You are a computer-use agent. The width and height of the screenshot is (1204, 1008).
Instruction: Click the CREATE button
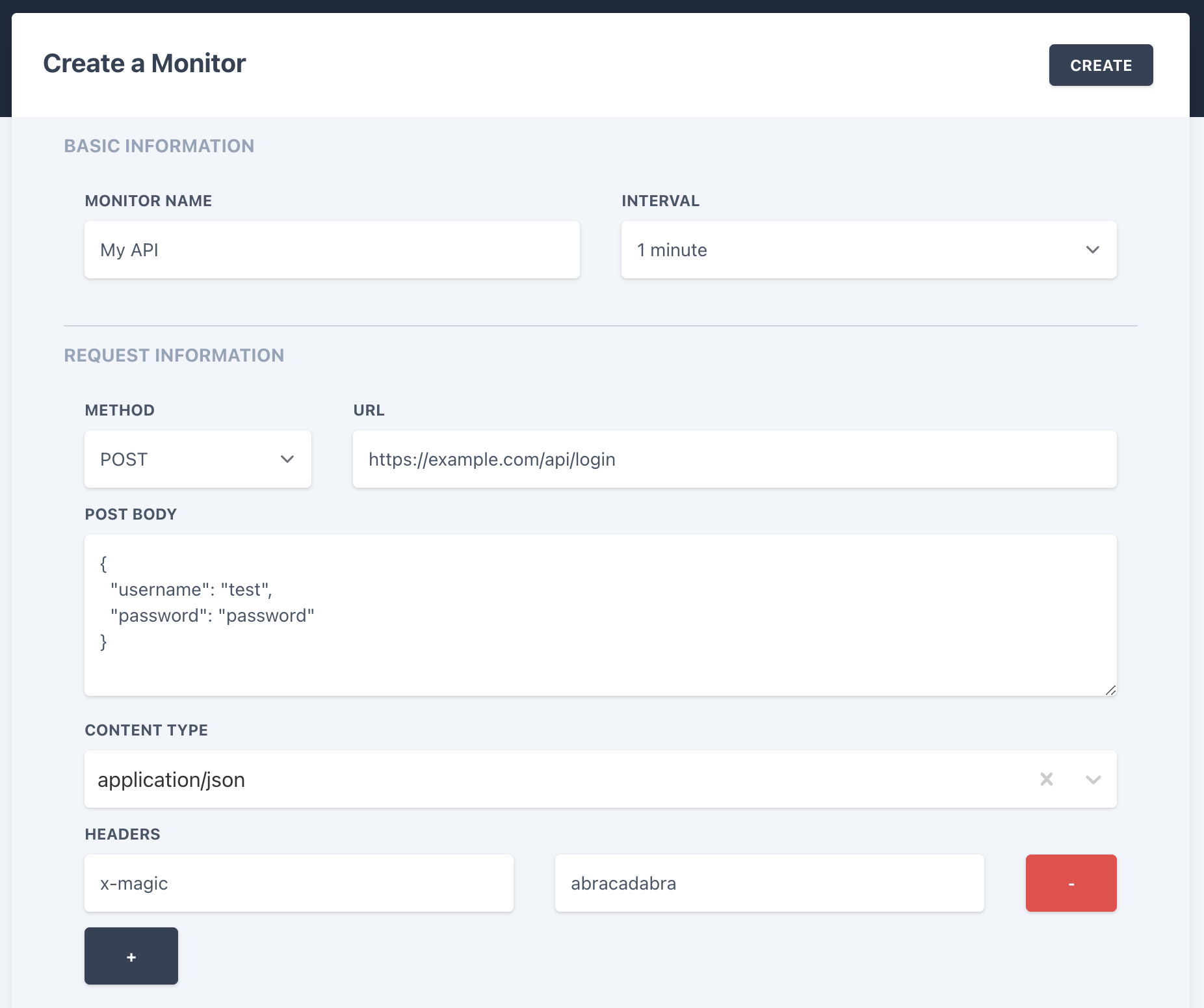click(x=1101, y=65)
